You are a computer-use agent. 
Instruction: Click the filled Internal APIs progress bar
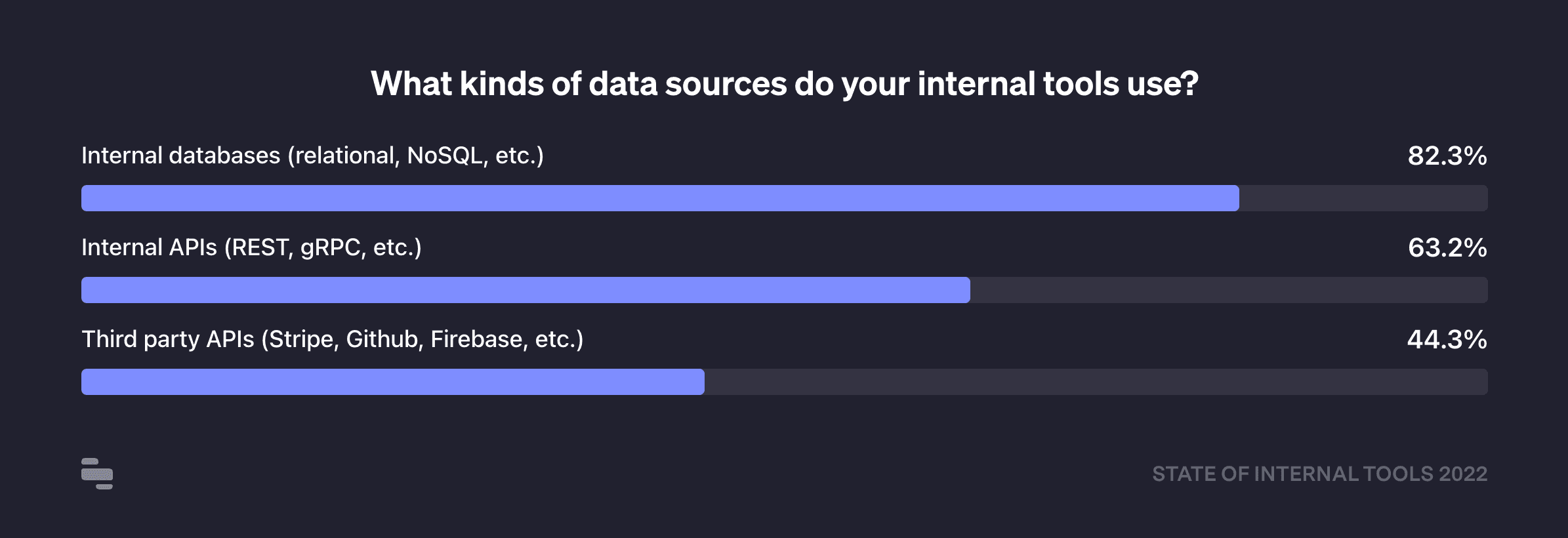click(x=525, y=290)
